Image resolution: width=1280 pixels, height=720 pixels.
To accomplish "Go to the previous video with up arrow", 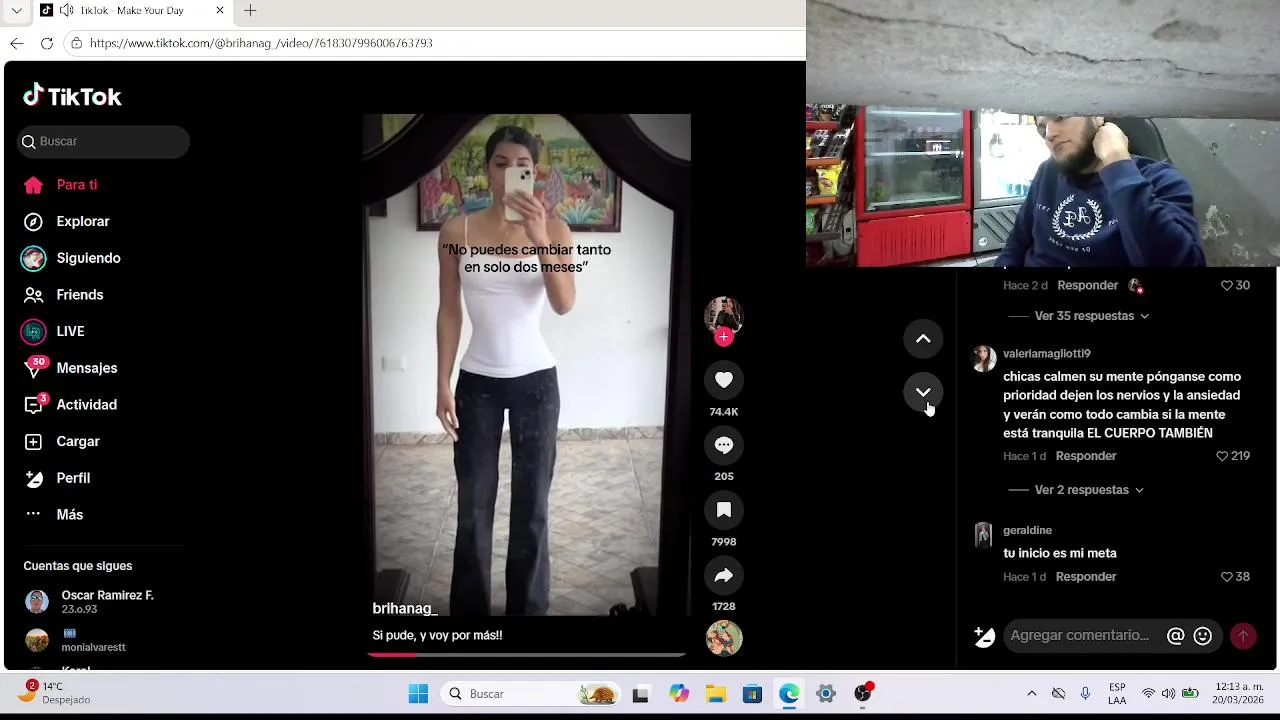I will tap(923, 339).
